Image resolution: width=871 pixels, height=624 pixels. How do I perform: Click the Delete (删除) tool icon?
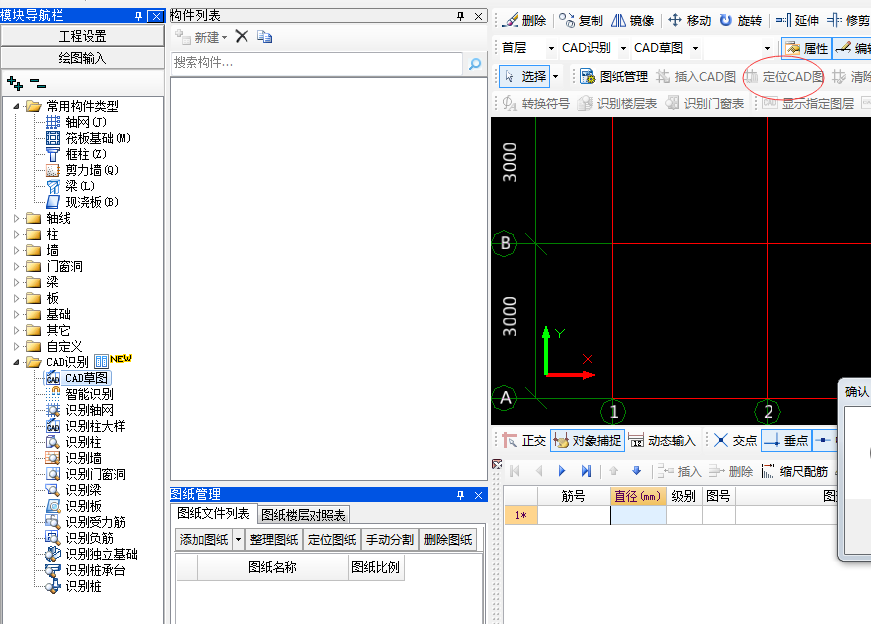click(510, 21)
